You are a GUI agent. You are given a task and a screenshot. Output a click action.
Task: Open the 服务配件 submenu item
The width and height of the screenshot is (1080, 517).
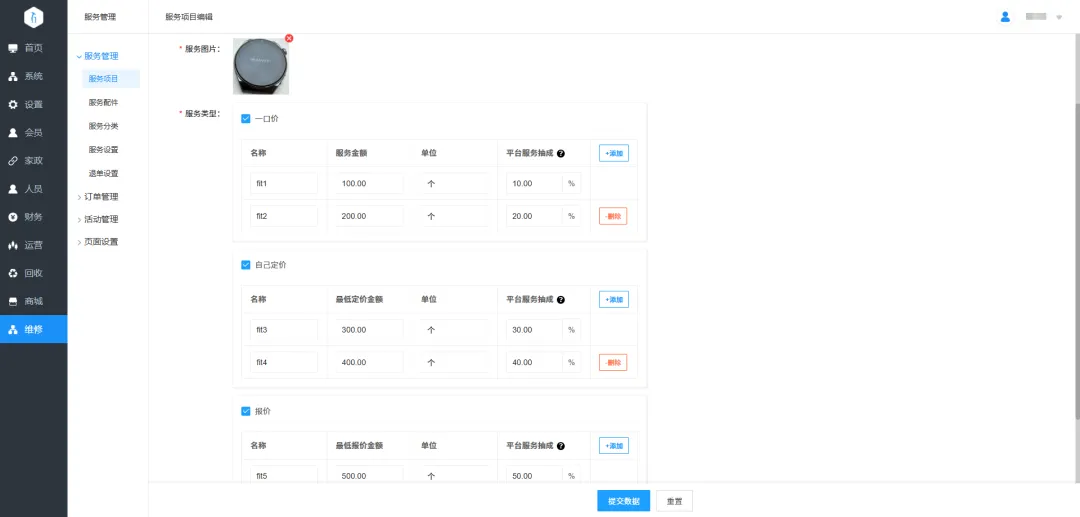(103, 102)
